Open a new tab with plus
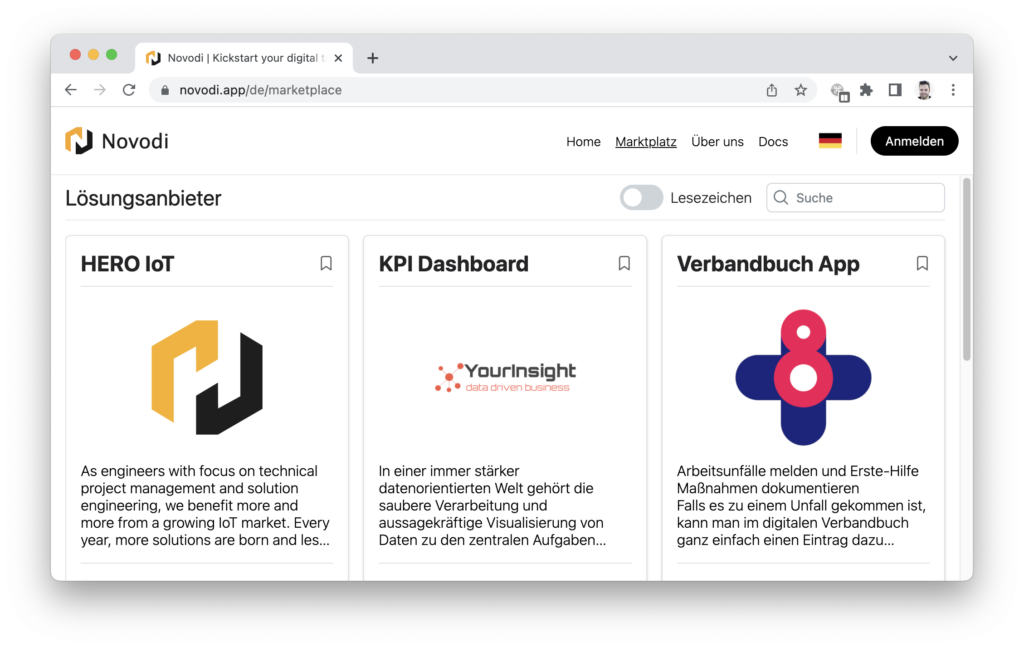Screen dimensions: 1024x648 (x=372, y=58)
